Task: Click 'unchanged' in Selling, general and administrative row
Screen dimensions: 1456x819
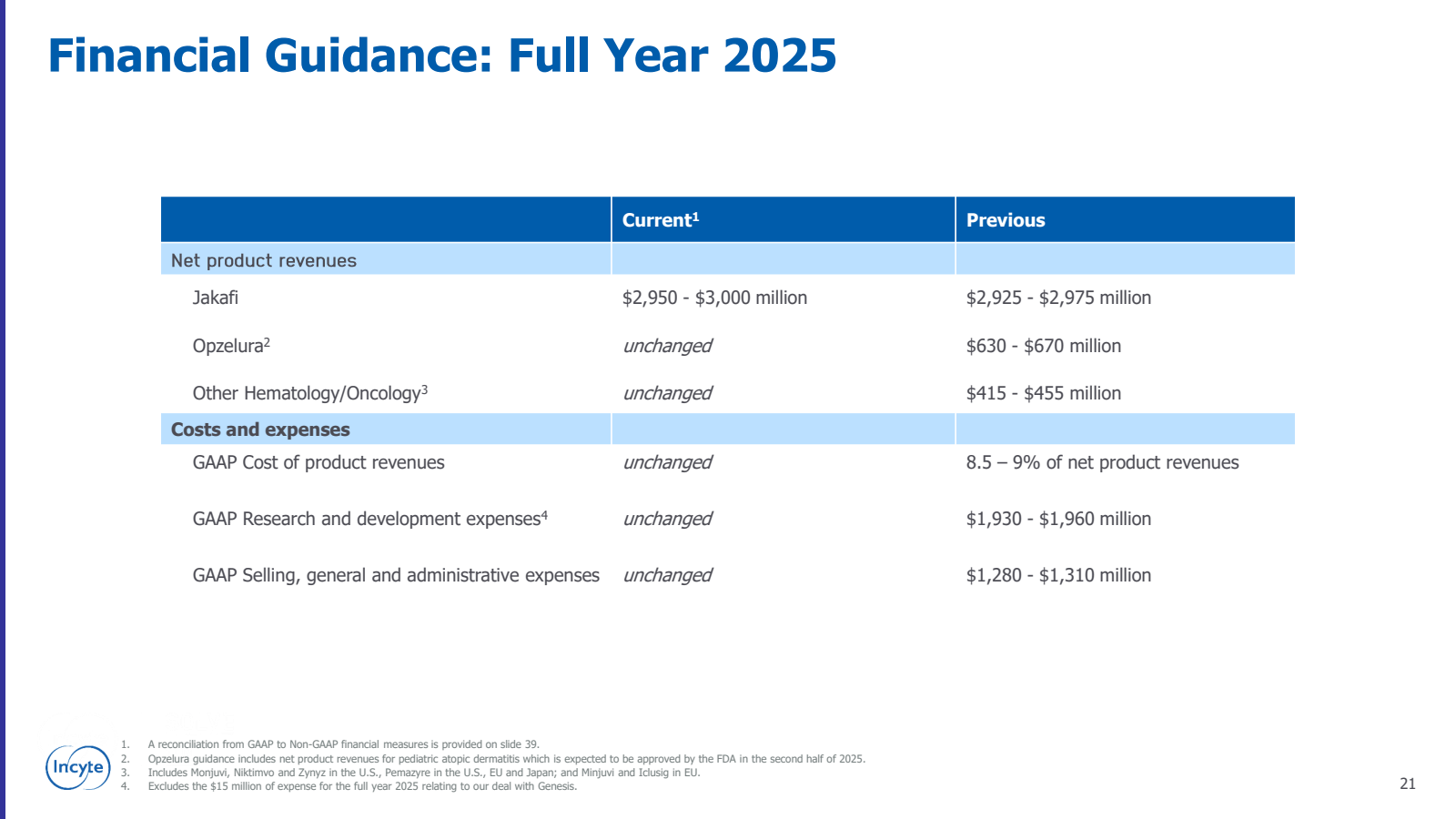Action: coord(667,575)
